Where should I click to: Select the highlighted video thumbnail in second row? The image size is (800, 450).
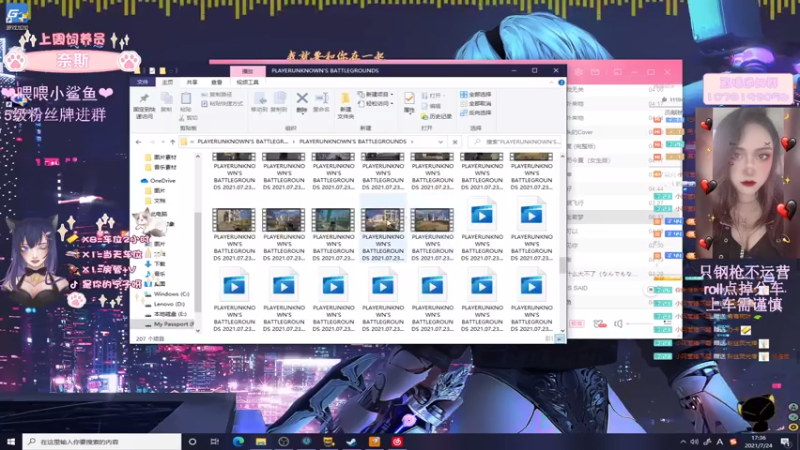tap(383, 220)
